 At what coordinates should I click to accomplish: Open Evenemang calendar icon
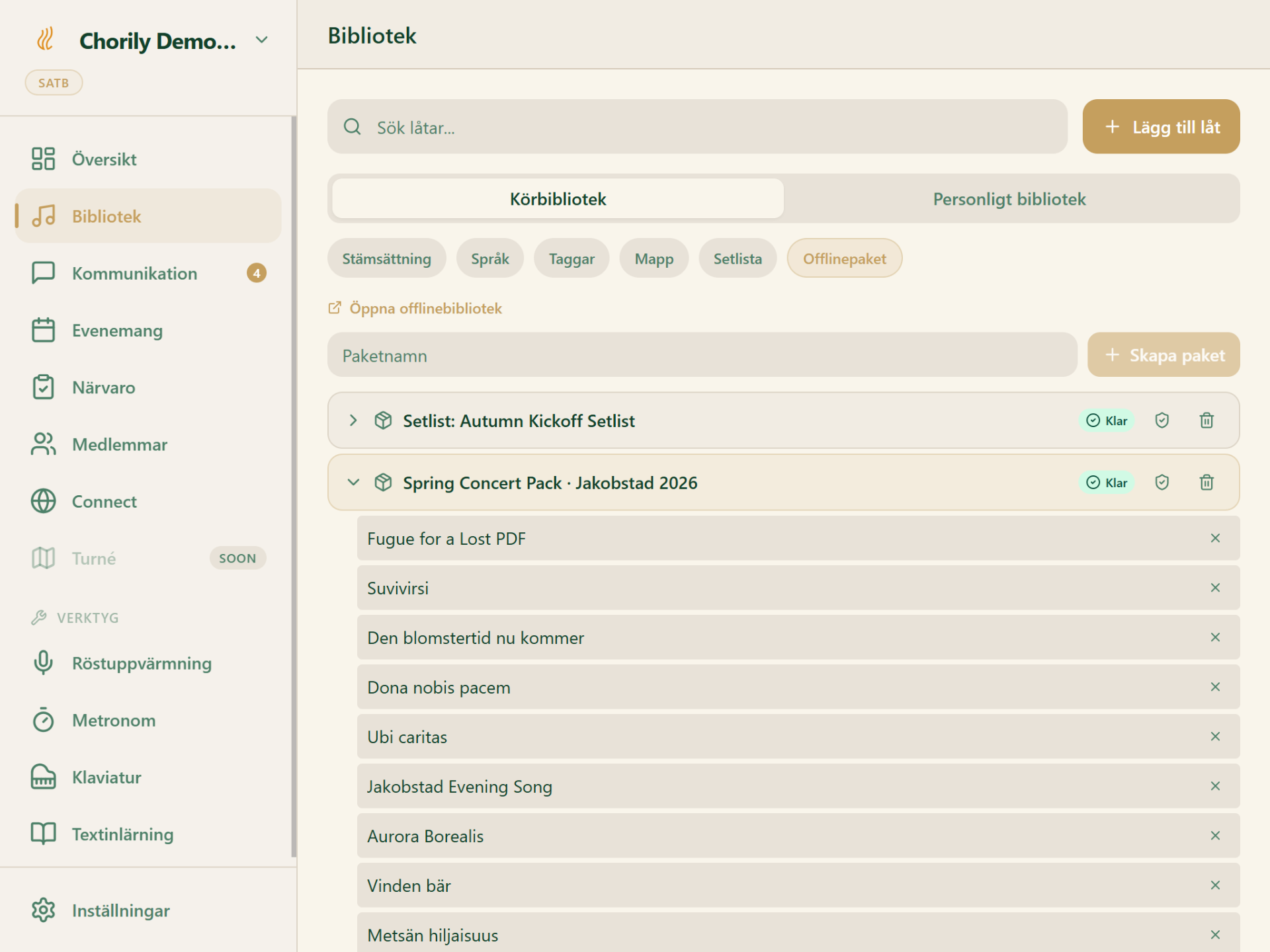pos(43,330)
